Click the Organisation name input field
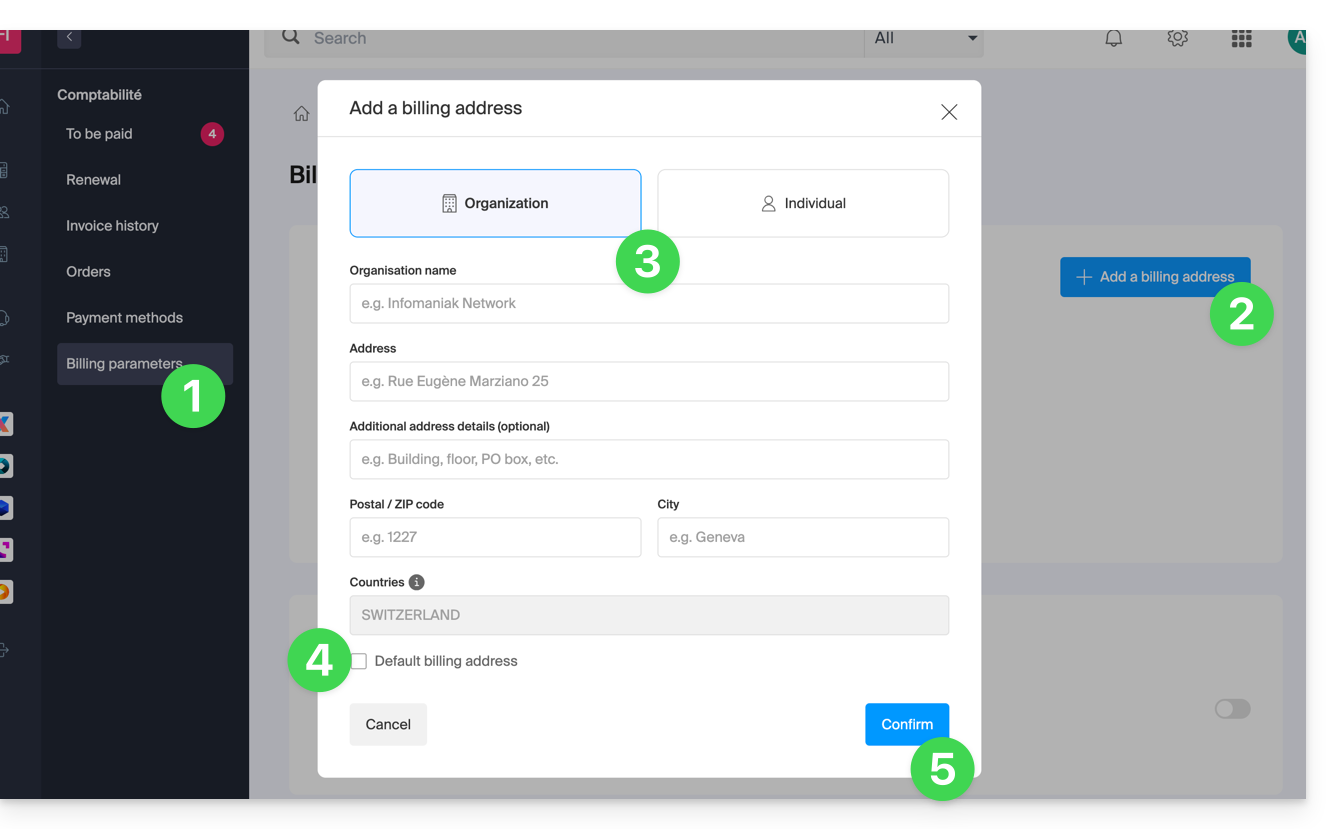Screen dimensions: 1336x829 [x=648, y=303]
